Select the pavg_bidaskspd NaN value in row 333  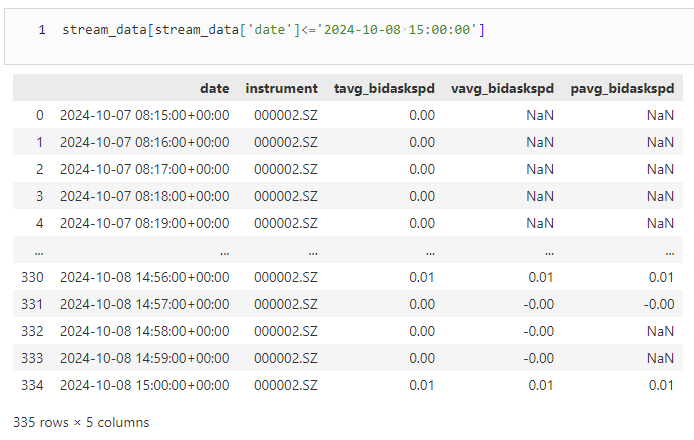660,358
